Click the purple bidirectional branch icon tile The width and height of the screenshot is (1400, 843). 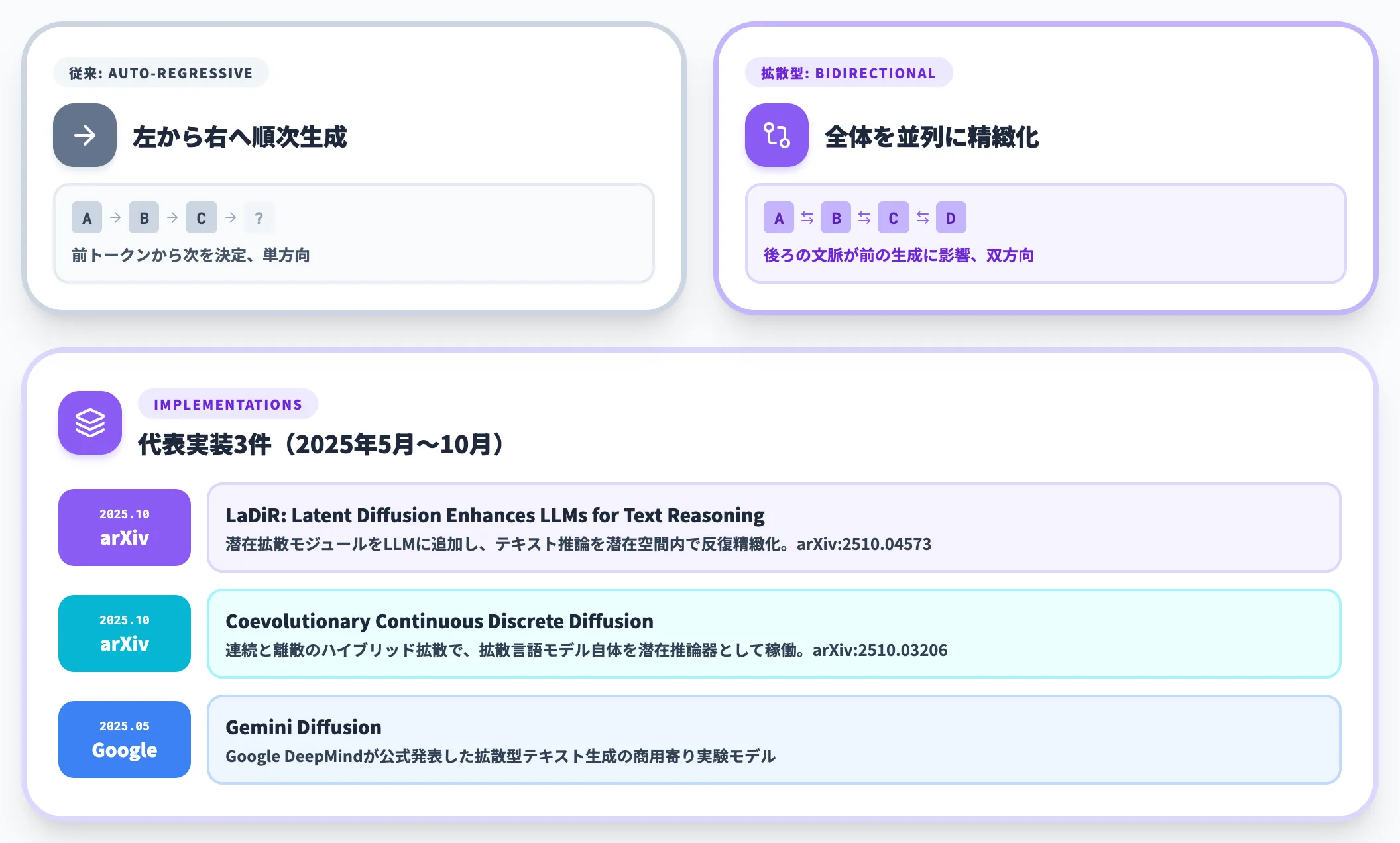777,135
